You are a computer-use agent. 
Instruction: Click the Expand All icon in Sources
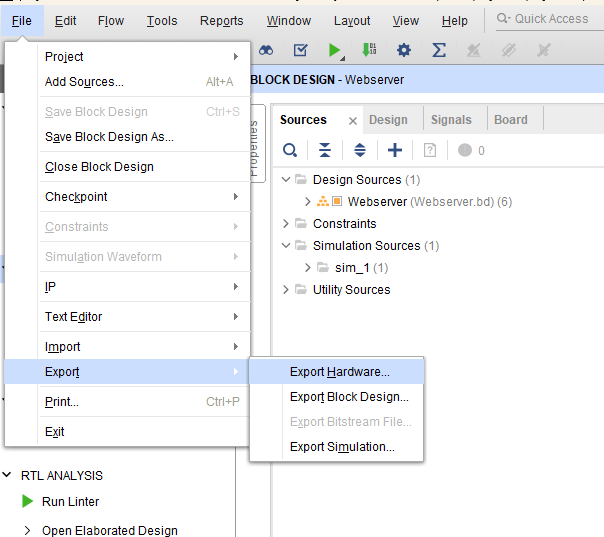click(360, 150)
